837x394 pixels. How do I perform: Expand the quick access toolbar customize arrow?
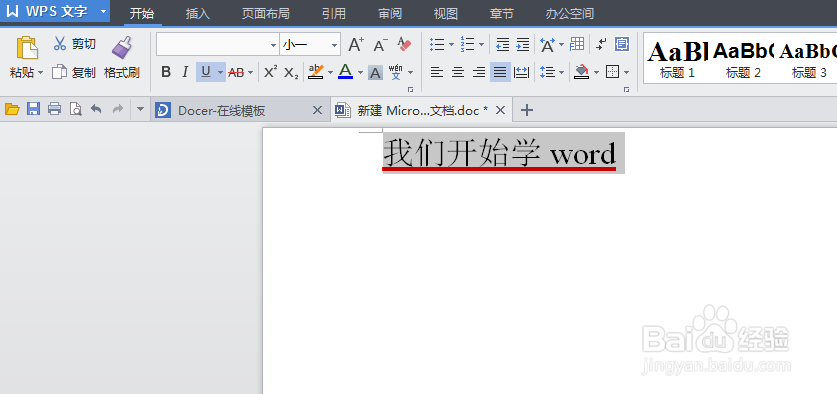[x=140, y=109]
